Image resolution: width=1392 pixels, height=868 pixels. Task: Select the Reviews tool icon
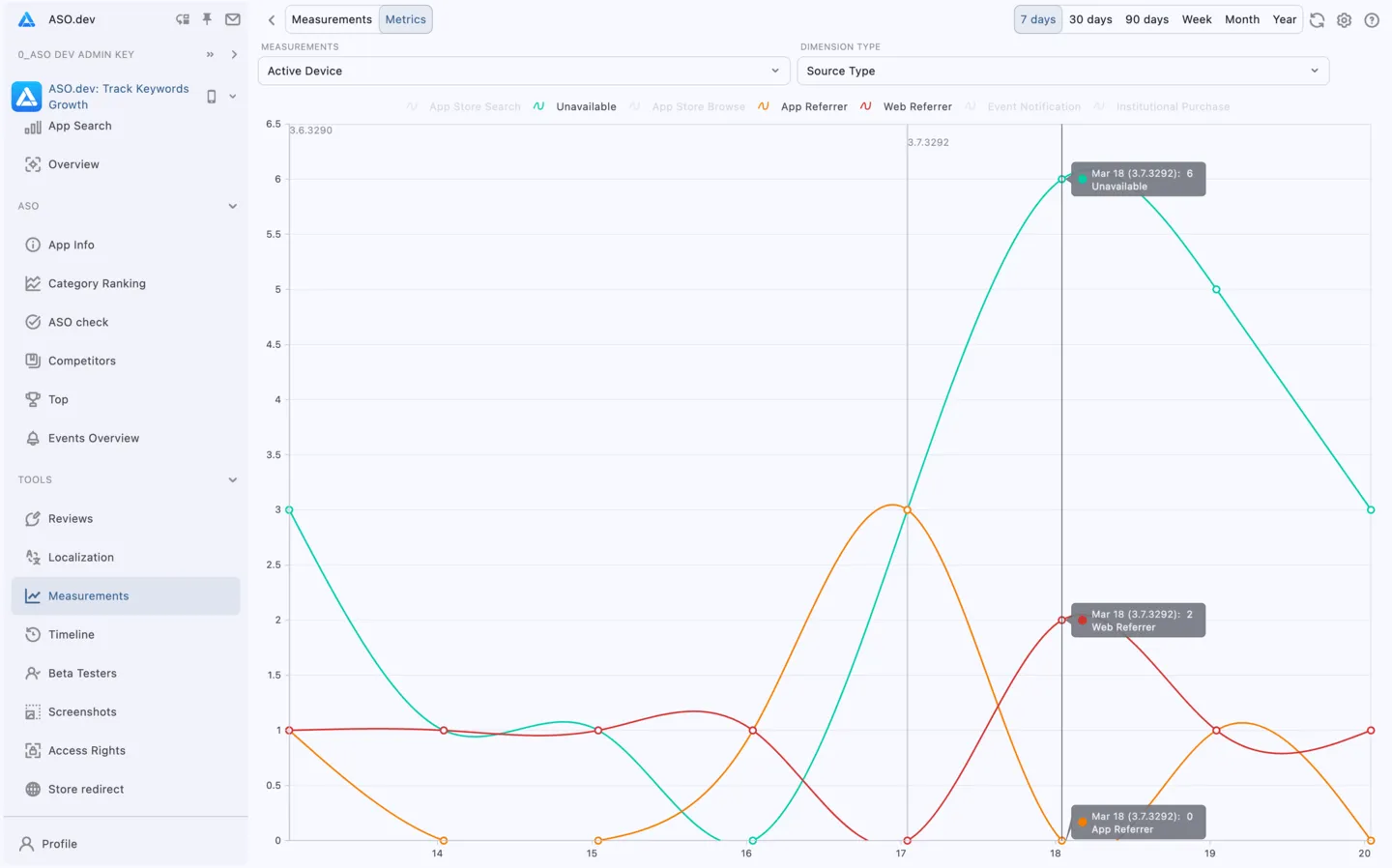[x=32, y=518]
